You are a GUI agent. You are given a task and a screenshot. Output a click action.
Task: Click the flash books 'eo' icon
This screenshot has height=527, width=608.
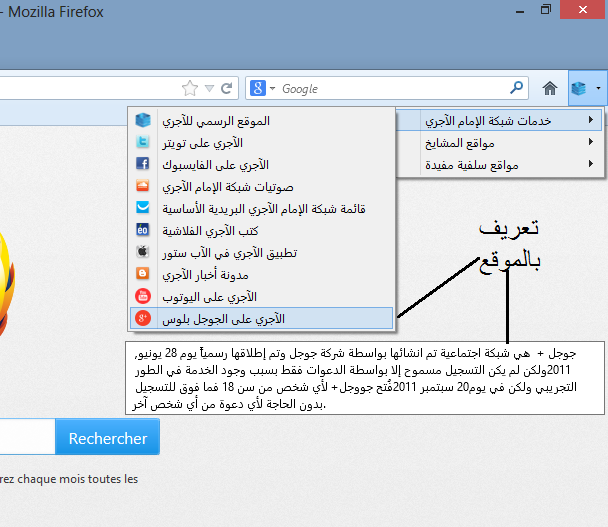click(143, 230)
